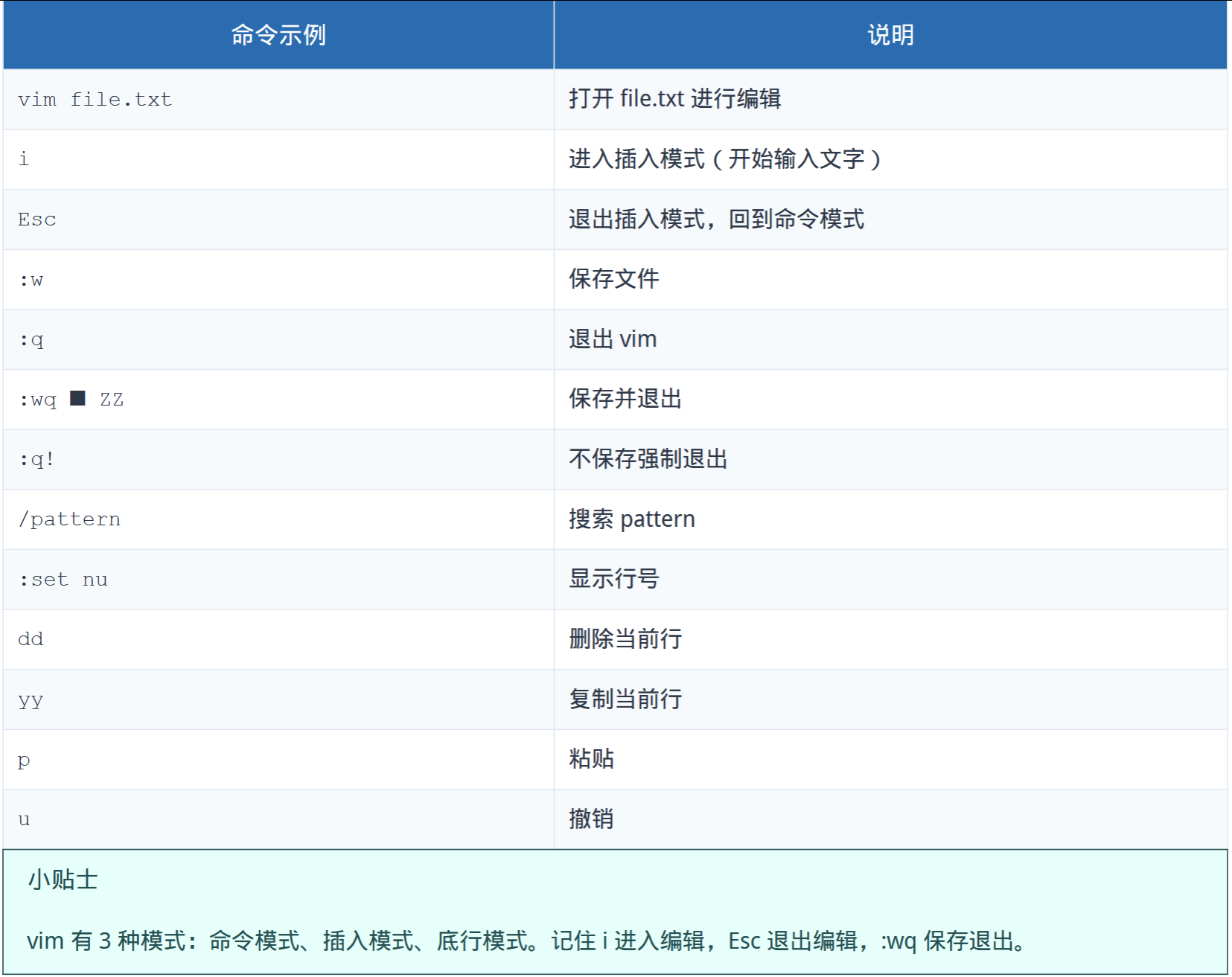Image resolution: width=1232 pixels, height=977 pixels.
Task: Select the '/pattern' command cell
Action: point(278,519)
